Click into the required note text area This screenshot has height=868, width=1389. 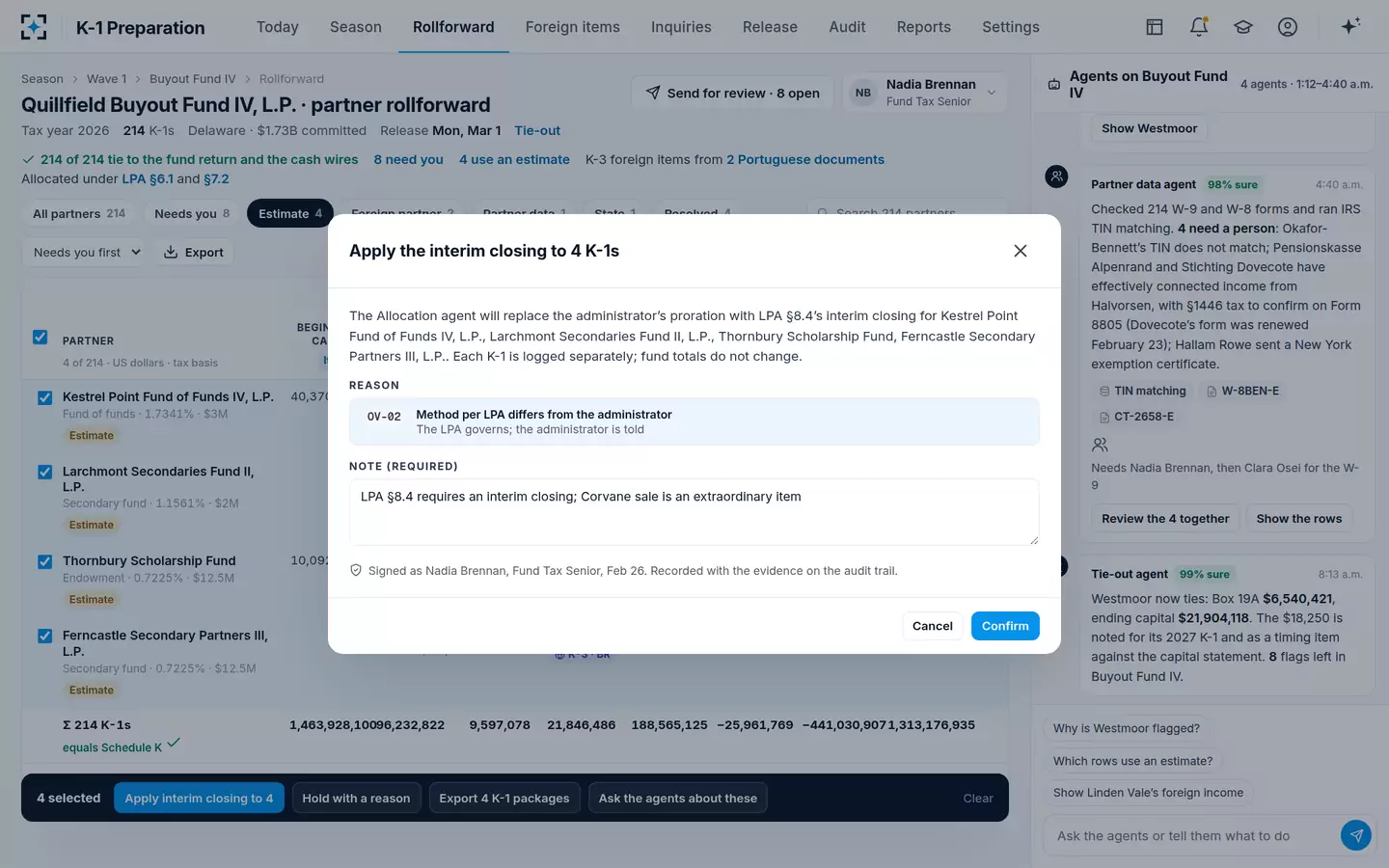coord(694,512)
